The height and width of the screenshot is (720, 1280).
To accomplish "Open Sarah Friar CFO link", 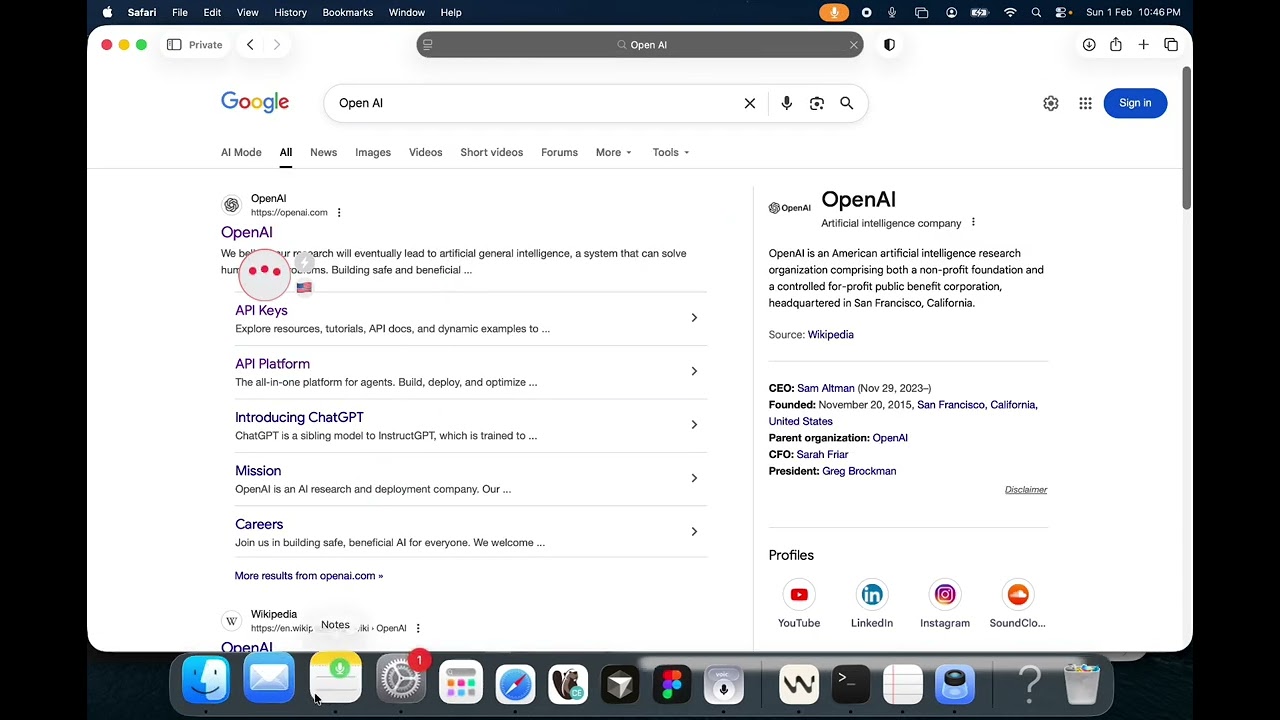I will click(x=822, y=454).
